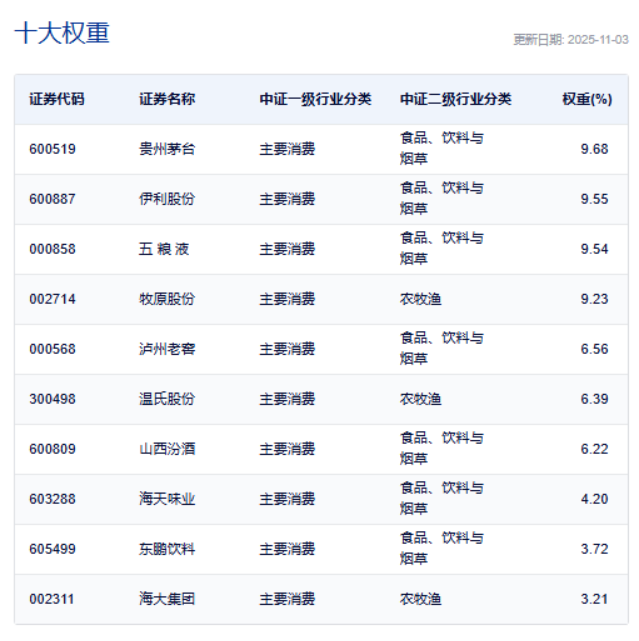Click the 权重(%) column header
Image resolution: width=639 pixels, height=641 pixels.
[587, 99]
